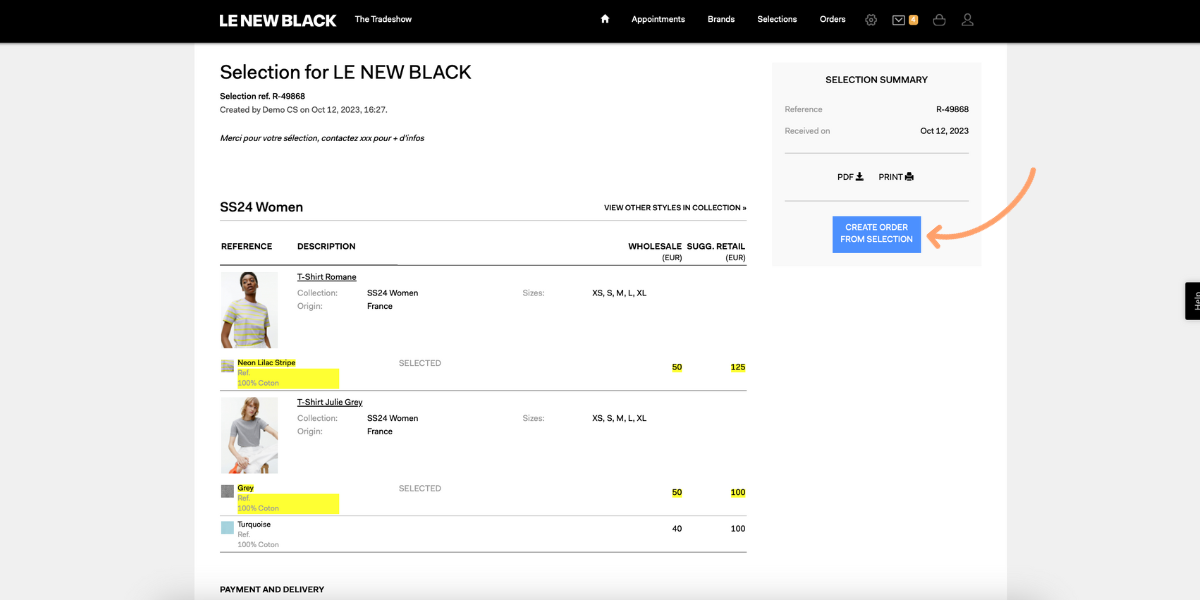Click the Turquoise color swatch

(227, 527)
